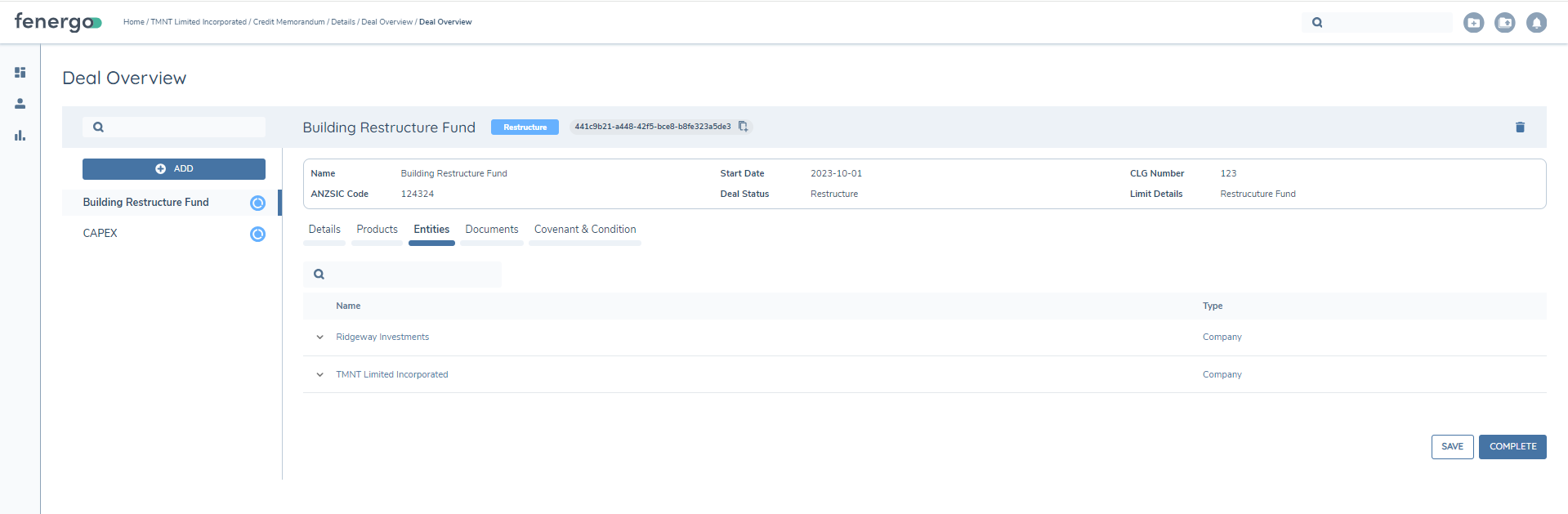Click the COMPLETE button

point(1512,447)
